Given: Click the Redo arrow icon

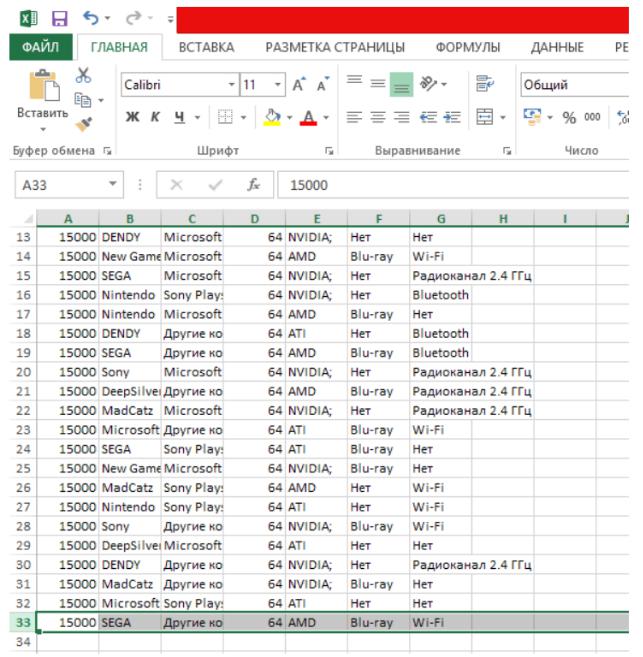Looking at the screenshot, I should [134, 18].
